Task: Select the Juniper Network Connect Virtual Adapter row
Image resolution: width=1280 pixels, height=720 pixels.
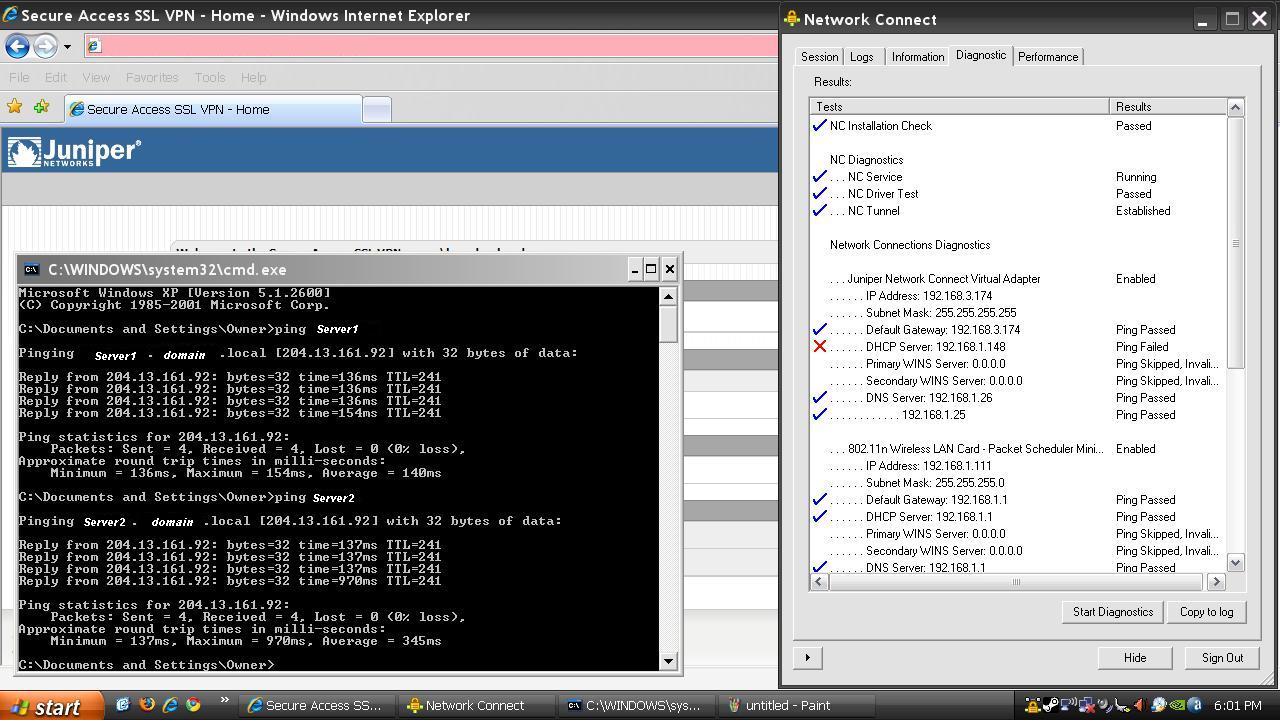Action: click(x=1018, y=279)
